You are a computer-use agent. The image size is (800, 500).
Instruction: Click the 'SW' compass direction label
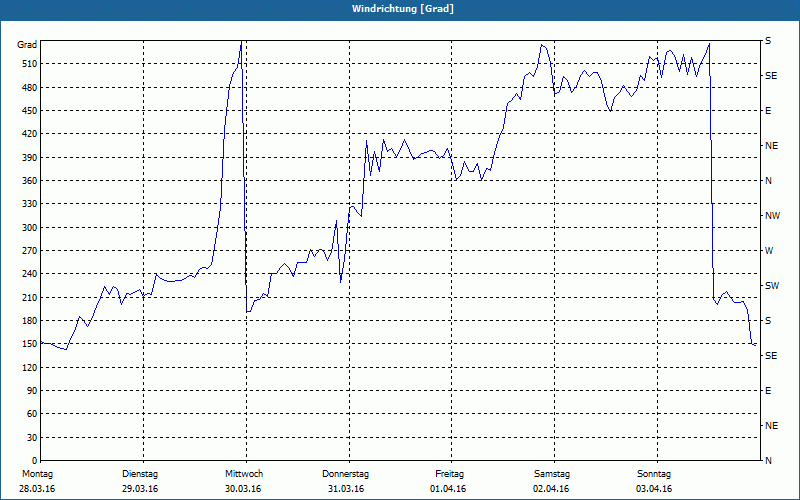[x=772, y=286]
